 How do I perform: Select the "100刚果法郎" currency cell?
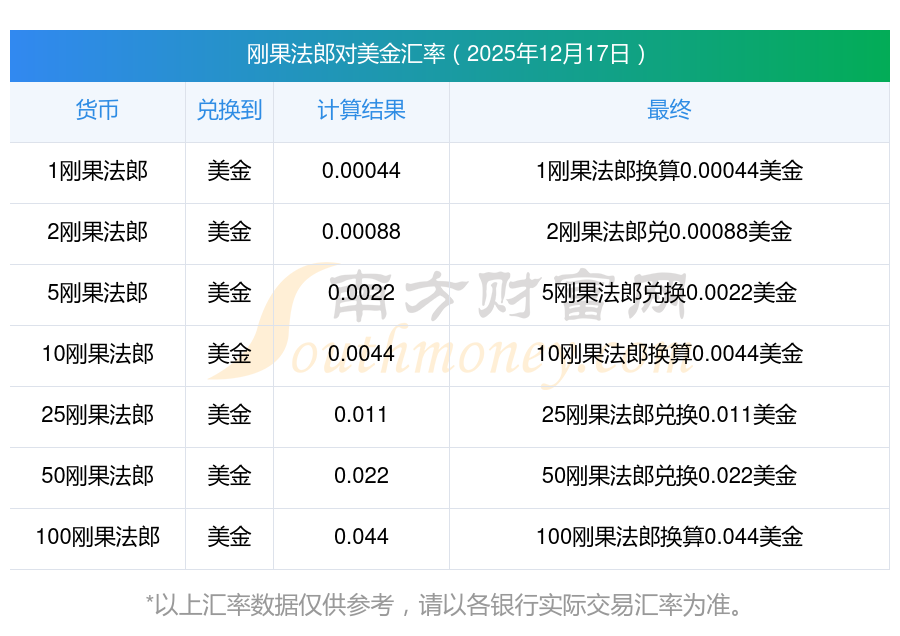[97, 537]
